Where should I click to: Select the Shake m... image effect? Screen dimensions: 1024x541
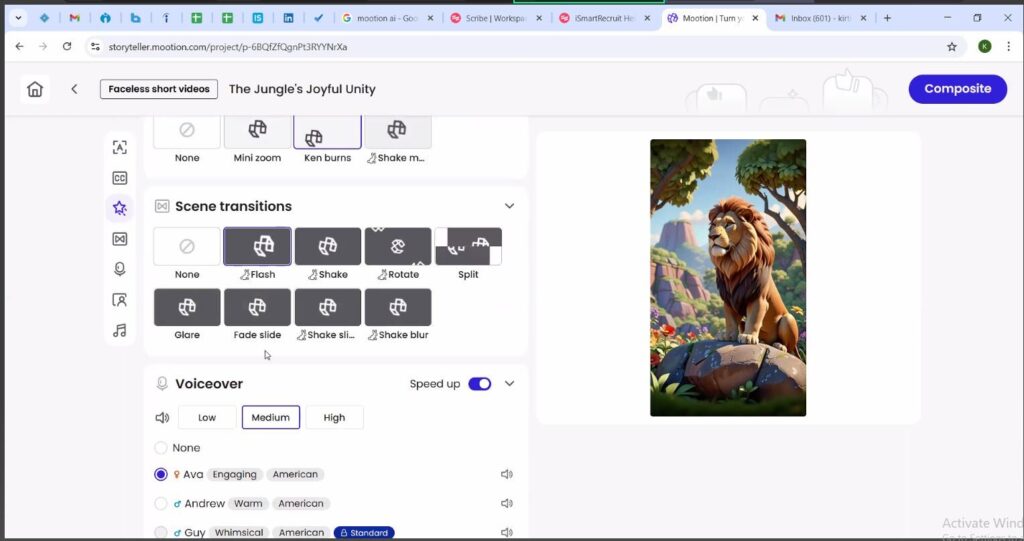[x=398, y=131]
